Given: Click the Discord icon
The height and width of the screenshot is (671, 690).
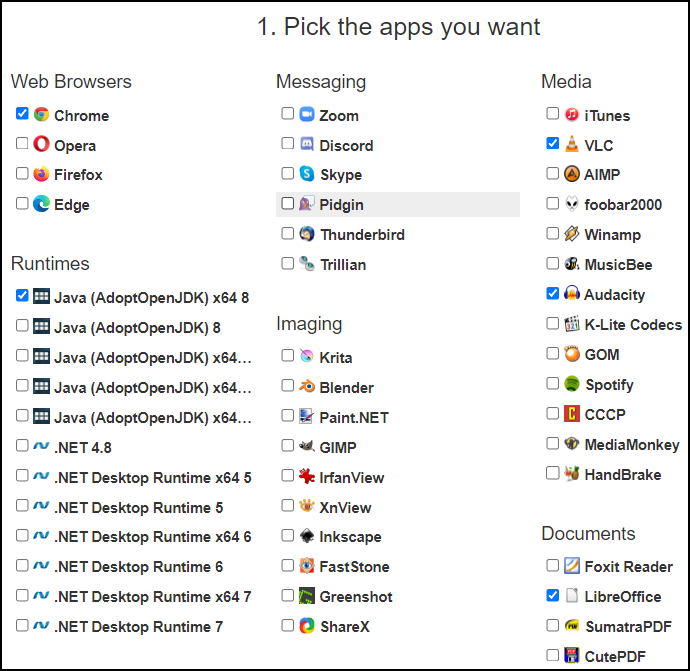Looking at the screenshot, I should pos(307,144).
